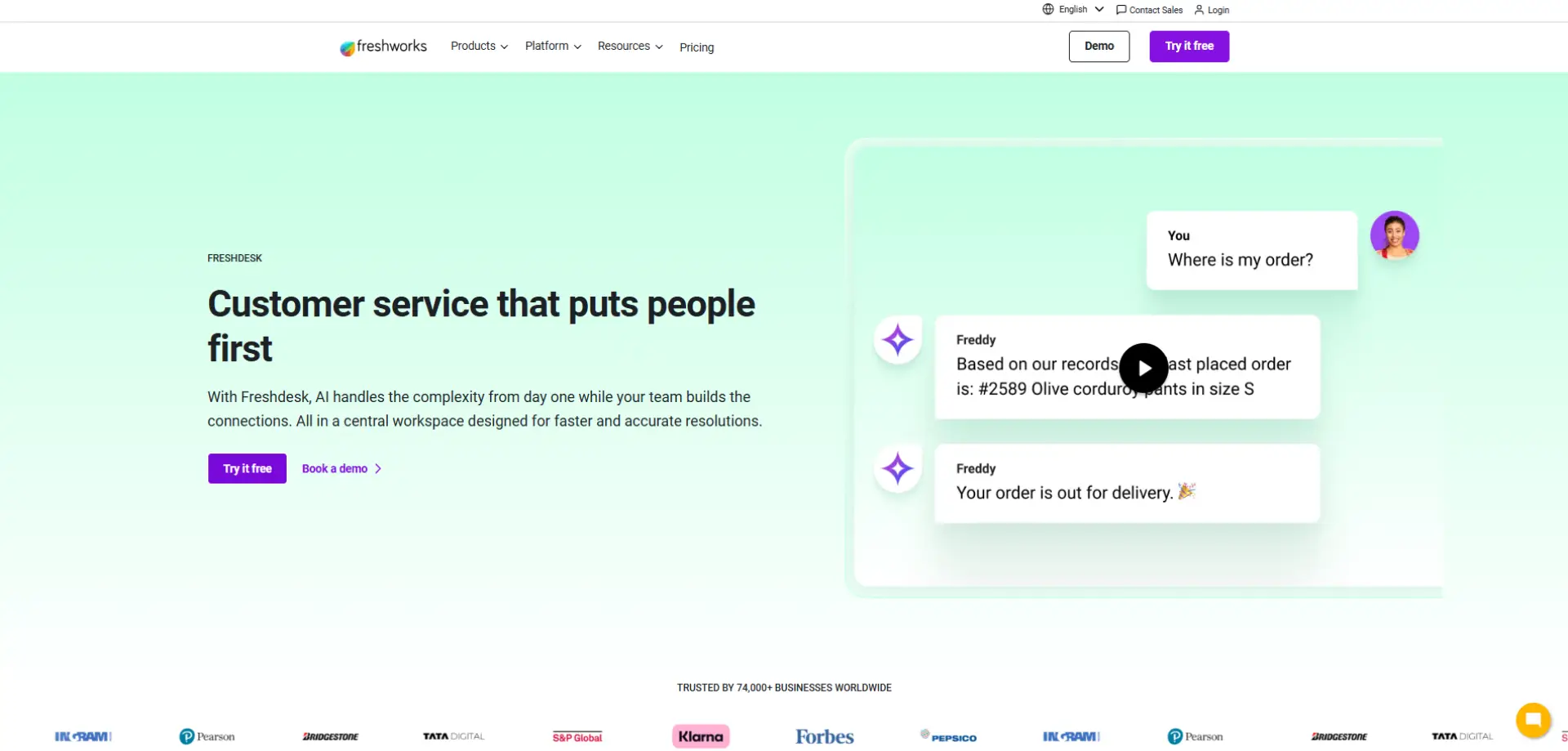Click the header Try it free button

pos(1189,46)
